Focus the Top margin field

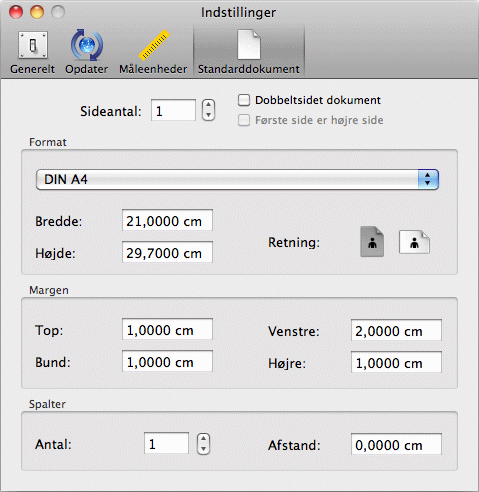tap(167, 329)
